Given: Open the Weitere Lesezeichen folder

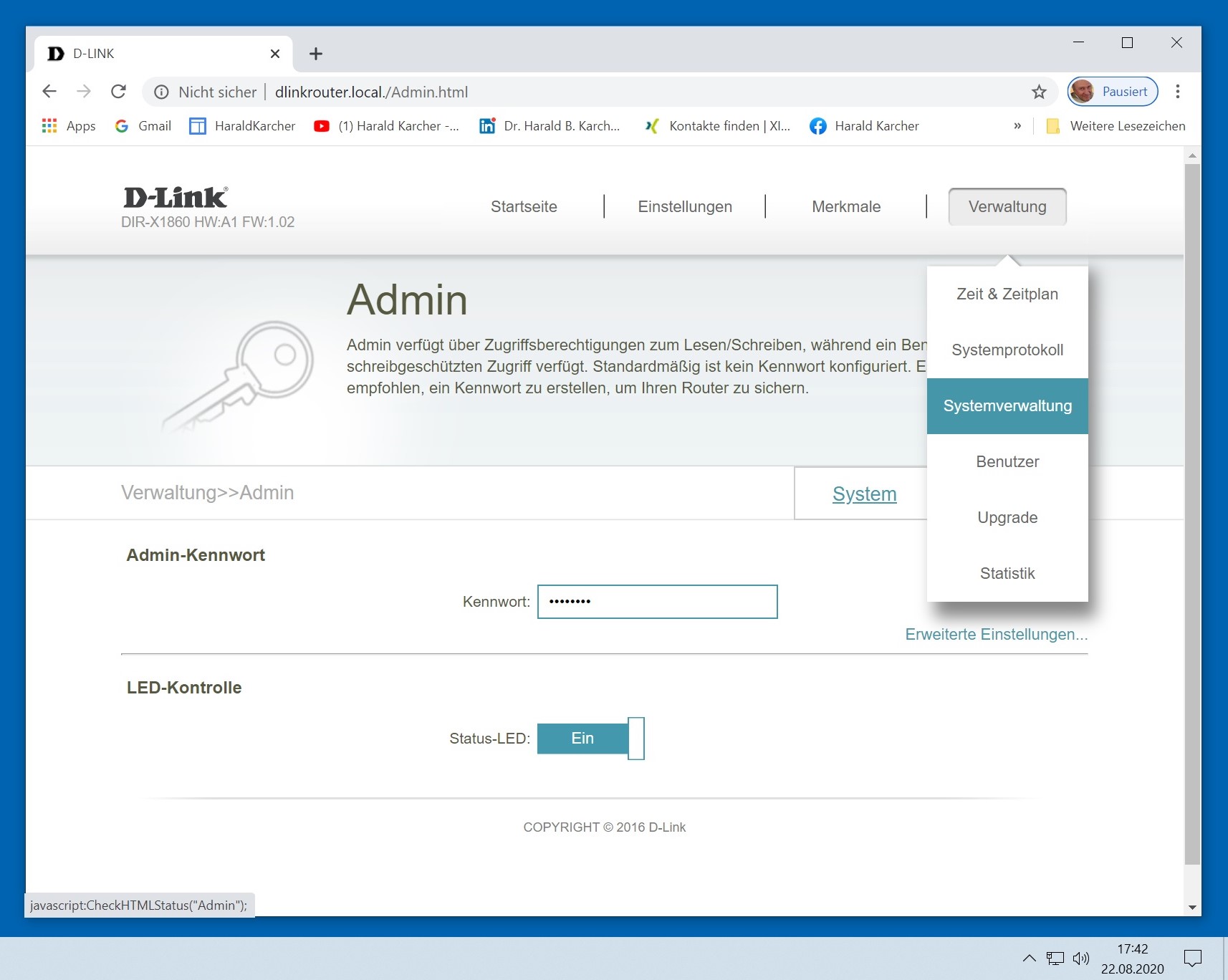Looking at the screenshot, I should coord(1116,126).
